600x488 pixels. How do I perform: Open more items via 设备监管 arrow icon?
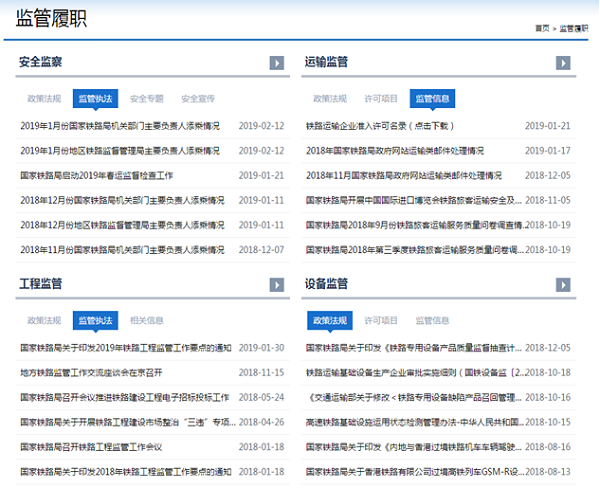563,285
